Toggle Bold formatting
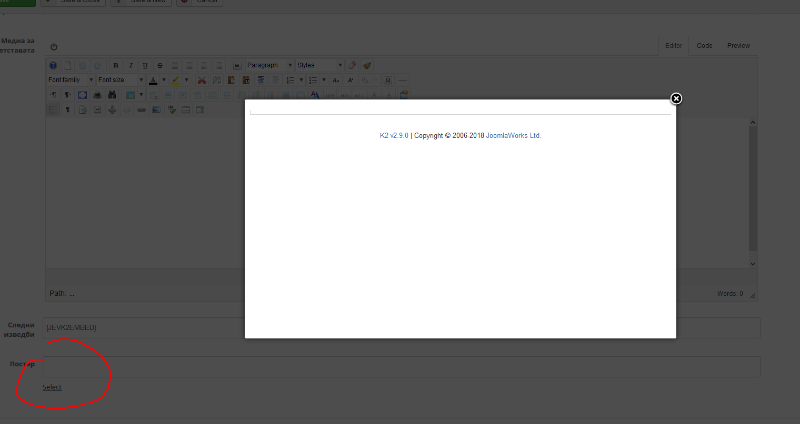The width and height of the screenshot is (800, 424). tap(116, 65)
